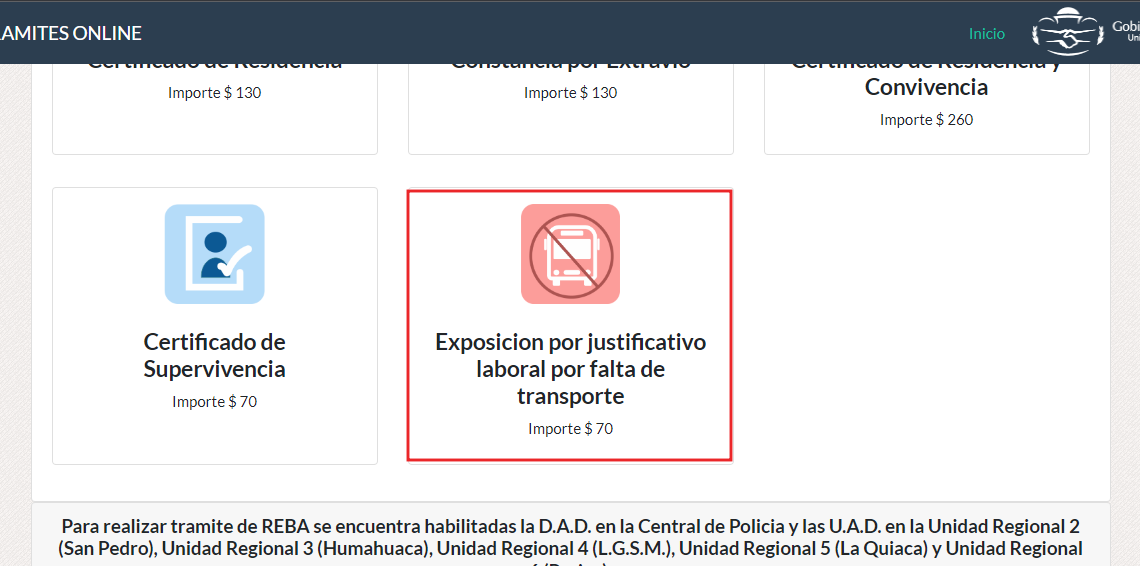Click the cut-off heading above Convivencia

pos(926,66)
